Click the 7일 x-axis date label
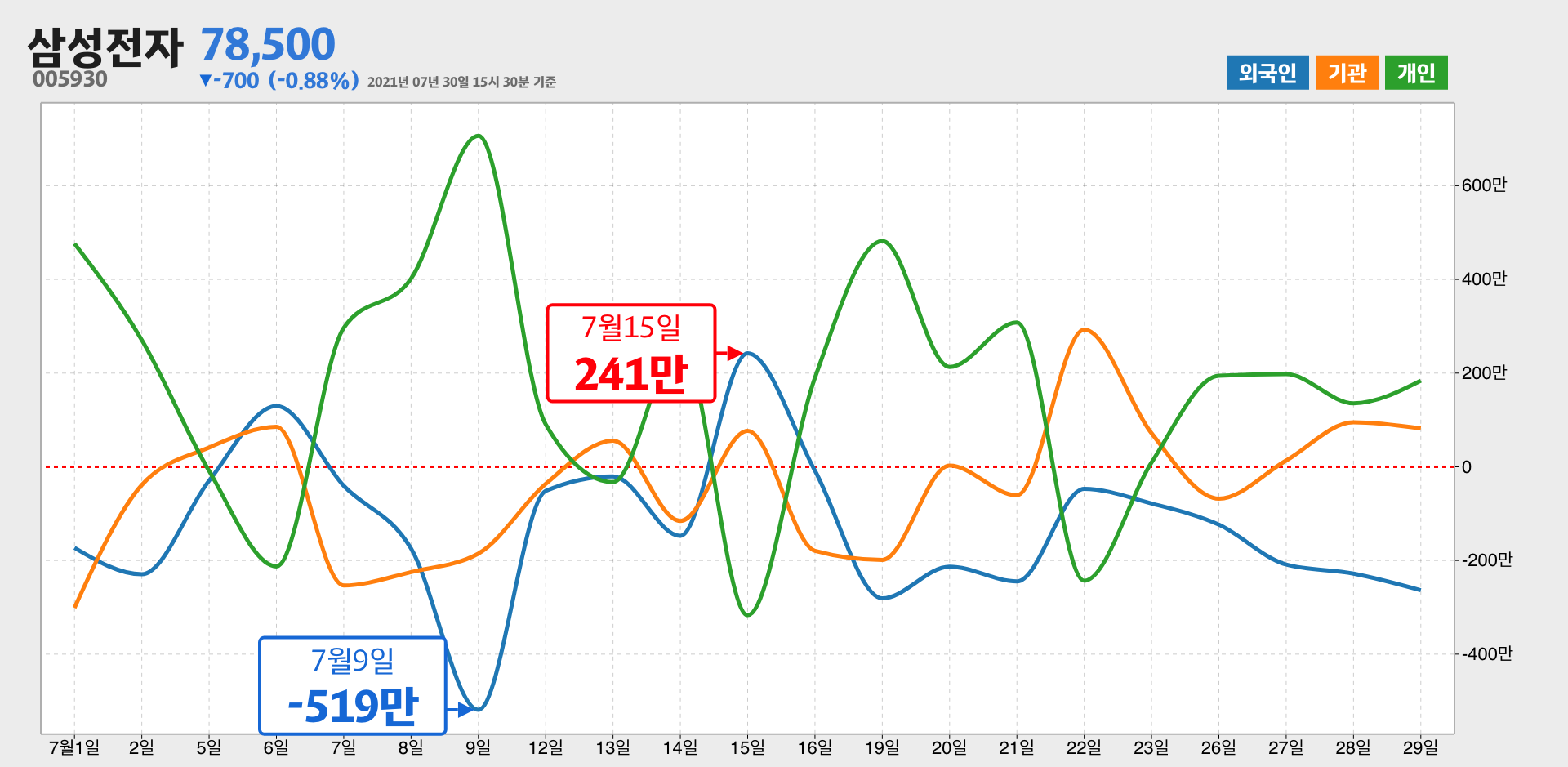This screenshot has width=1568, height=767. pos(343,747)
